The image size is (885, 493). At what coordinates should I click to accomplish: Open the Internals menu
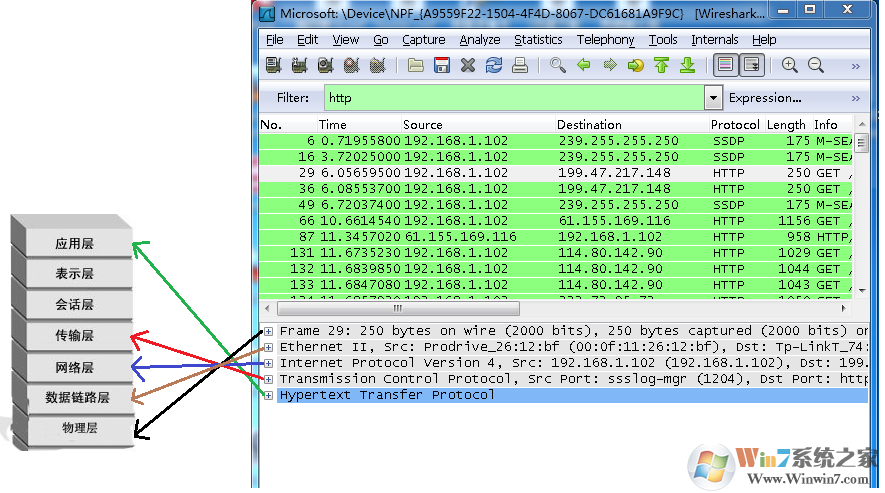tap(715, 40)
